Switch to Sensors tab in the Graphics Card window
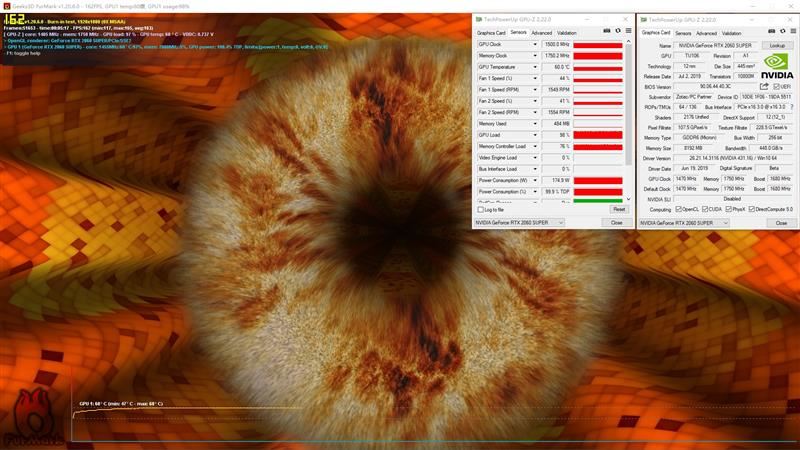This screenshot has height=450, width=800. [683, 33]
